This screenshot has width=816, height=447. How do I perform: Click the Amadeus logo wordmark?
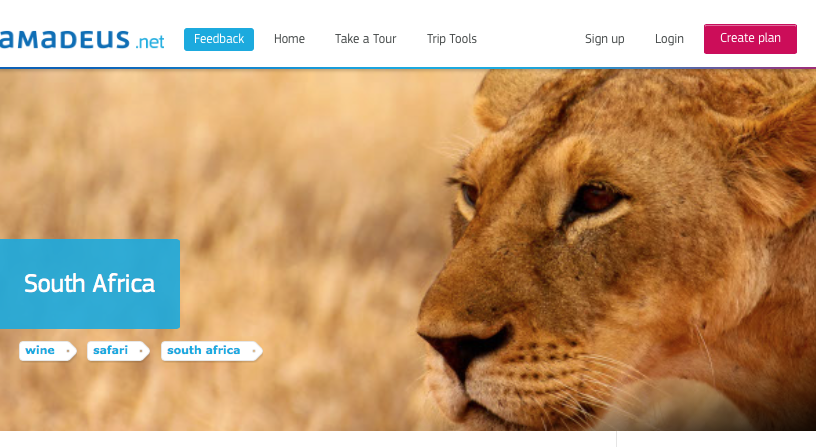point(65,40)
